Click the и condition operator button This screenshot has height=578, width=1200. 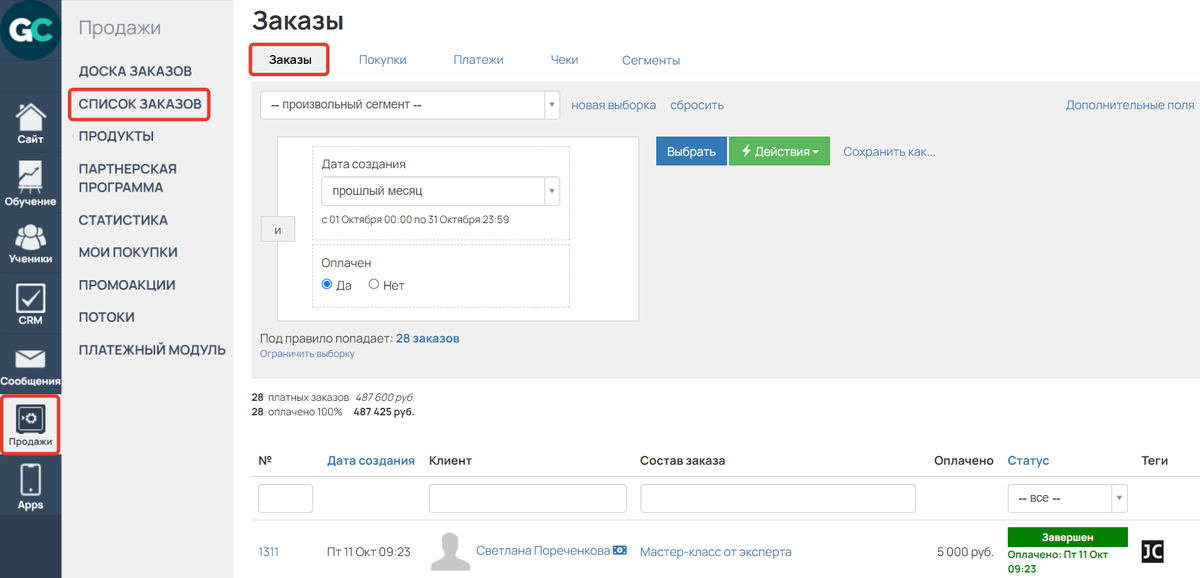coord(278,230)
